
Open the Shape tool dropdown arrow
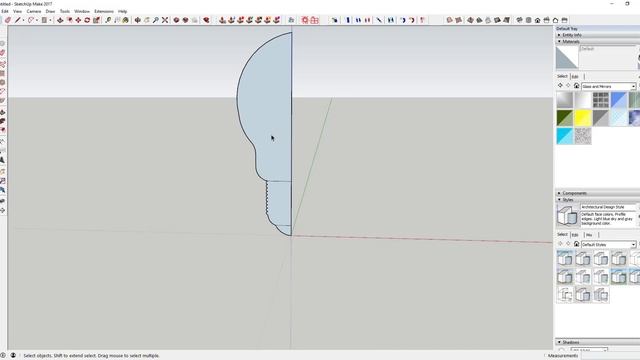click(x=50, y=20)
